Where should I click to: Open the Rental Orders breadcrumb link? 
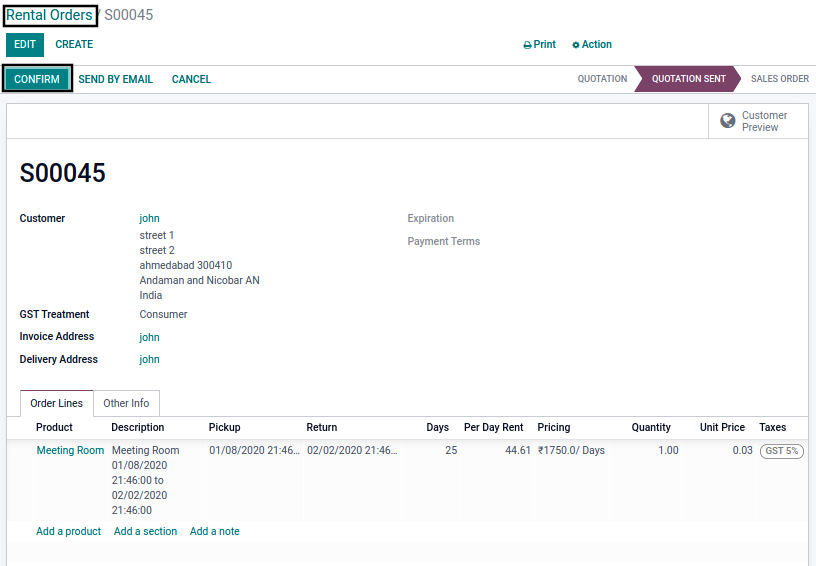[x=49, y=15]
